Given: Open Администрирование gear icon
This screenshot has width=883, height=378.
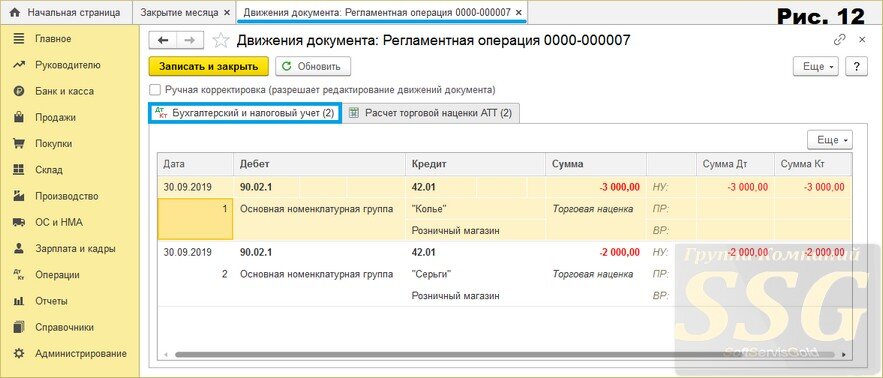Looking at the screenshot, I should pos(19,354).
